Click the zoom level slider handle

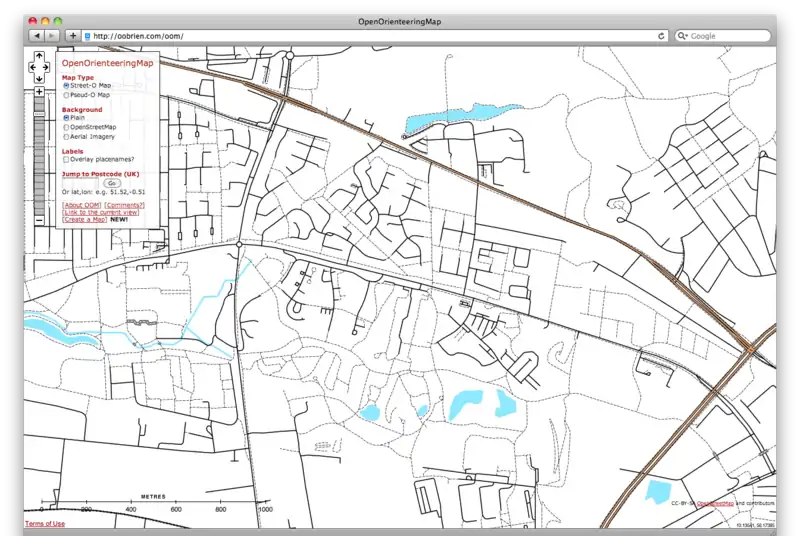click(x=39, y=112)
